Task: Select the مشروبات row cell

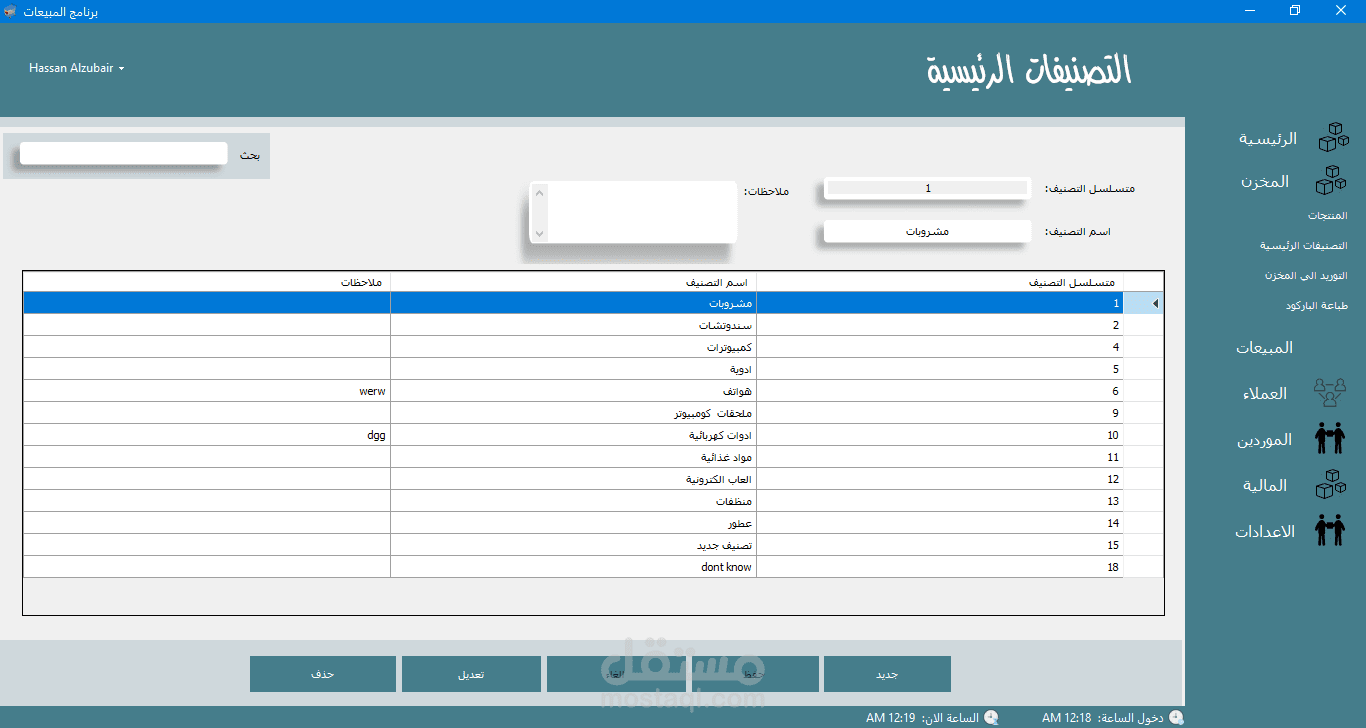Action: pyautogui.click(x=574, y=303)
